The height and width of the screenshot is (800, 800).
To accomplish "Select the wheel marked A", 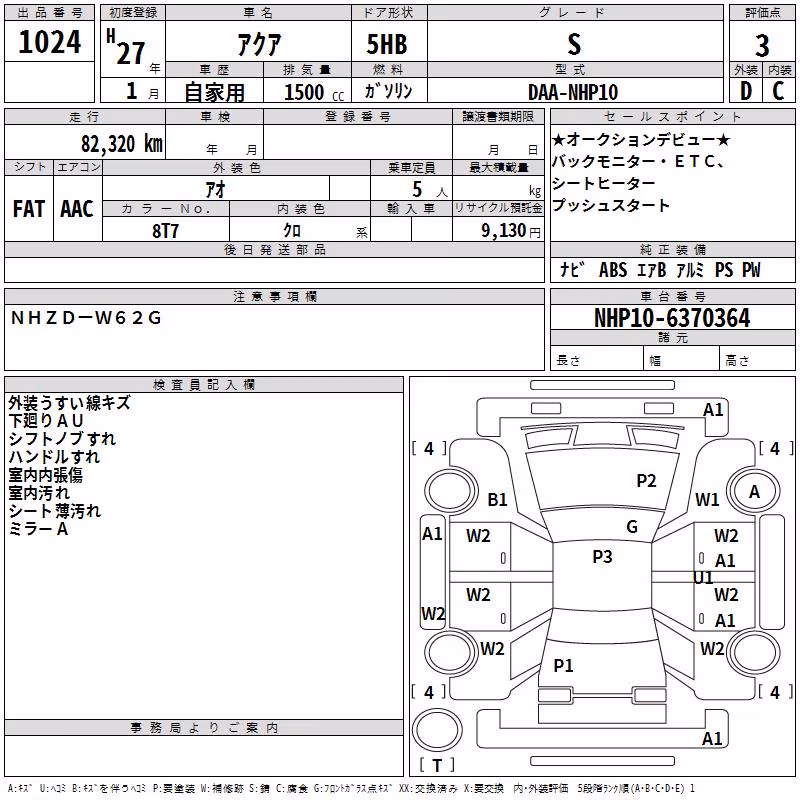I will pyautogui.click(x=754, y=491).
